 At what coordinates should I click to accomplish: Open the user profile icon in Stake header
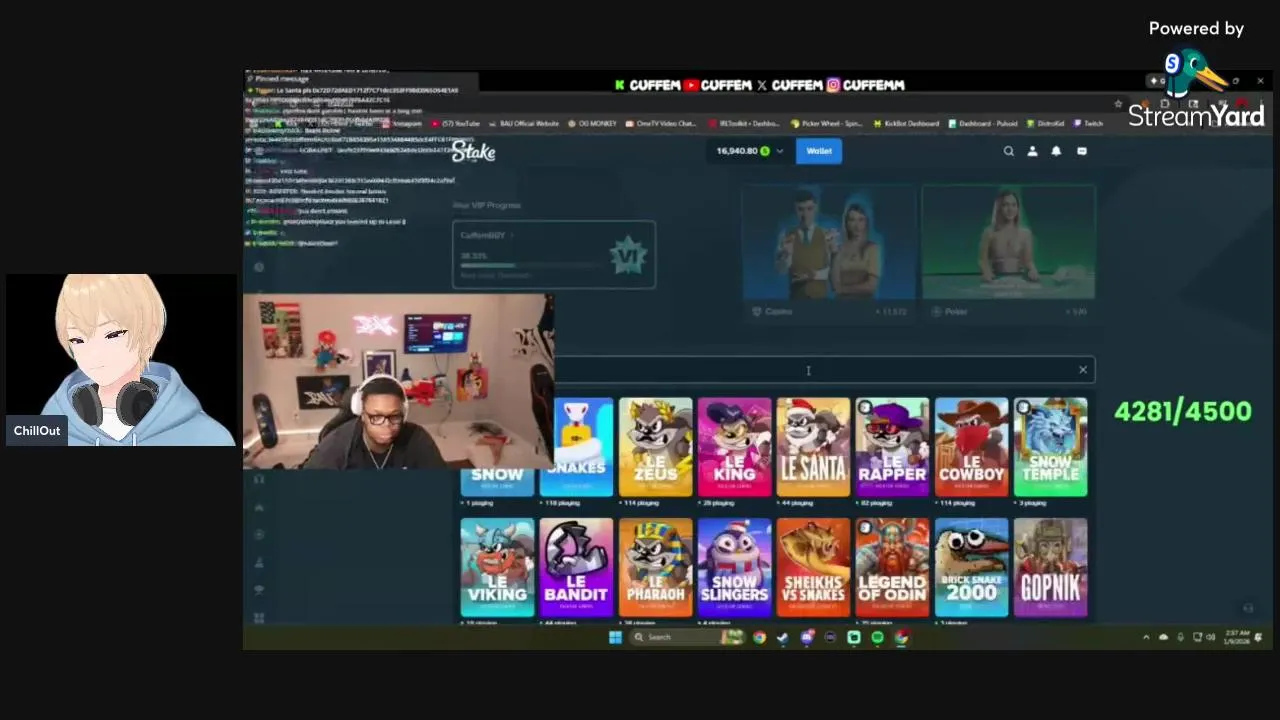(1032, 151)
